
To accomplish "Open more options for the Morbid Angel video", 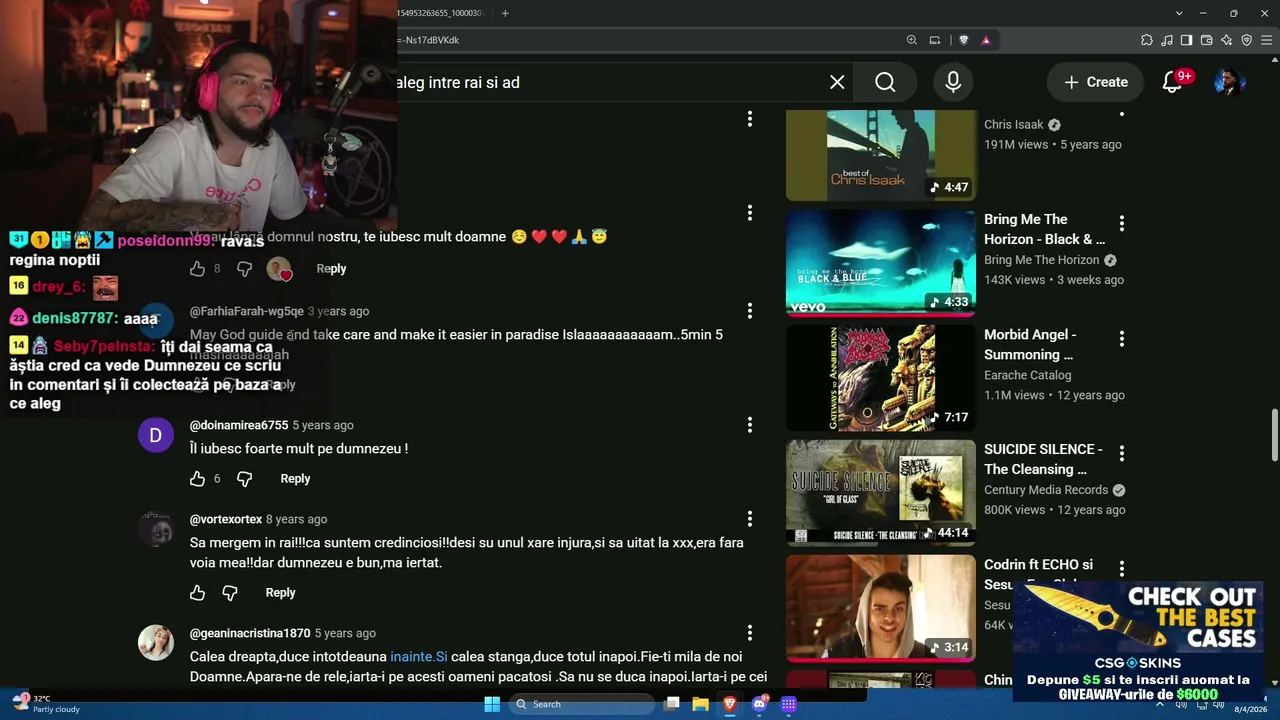I will (x=1121, y=339).
